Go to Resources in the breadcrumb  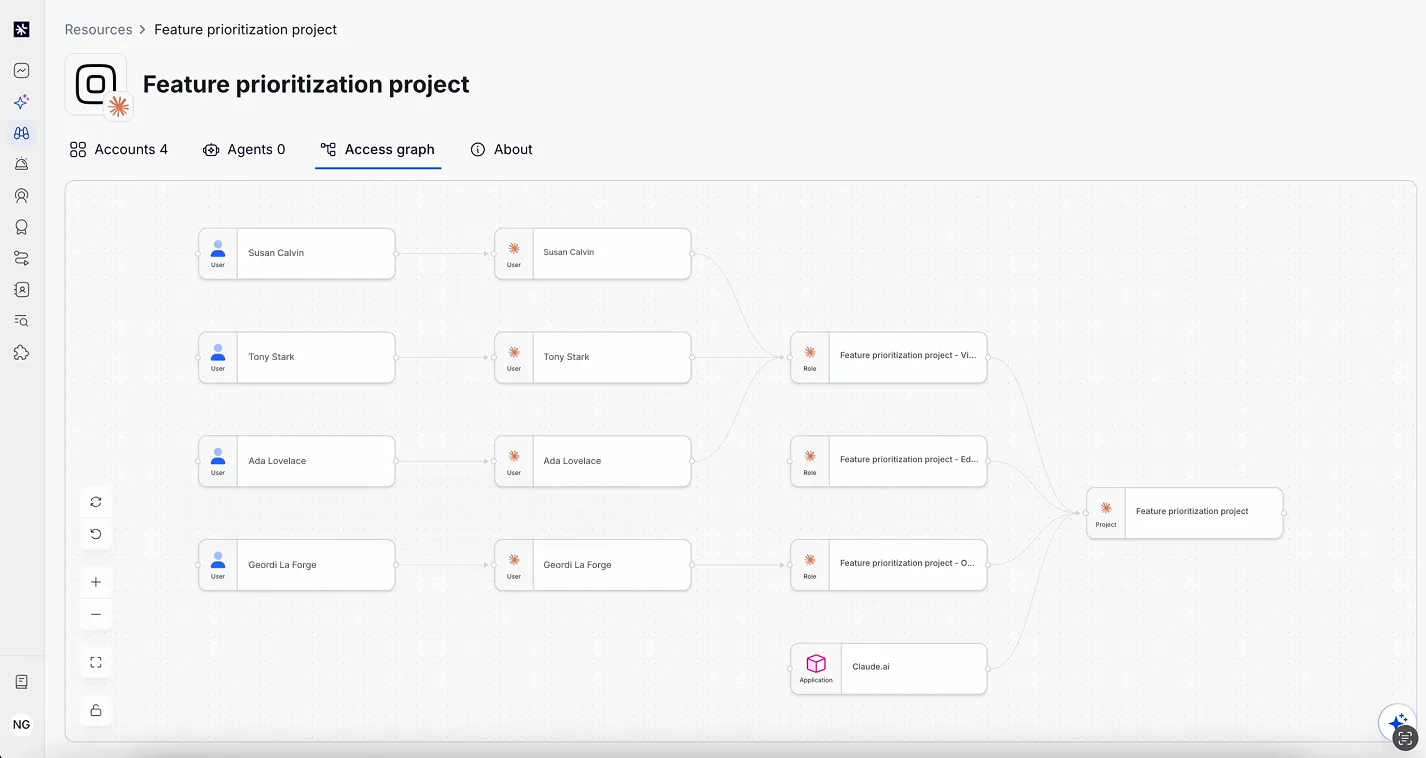99,30
